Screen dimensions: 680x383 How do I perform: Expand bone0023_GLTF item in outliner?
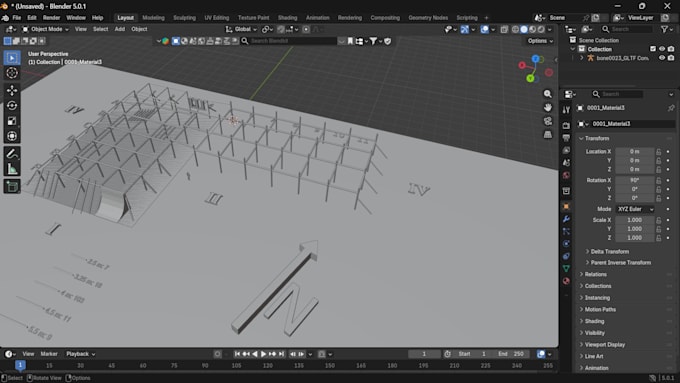582,58
